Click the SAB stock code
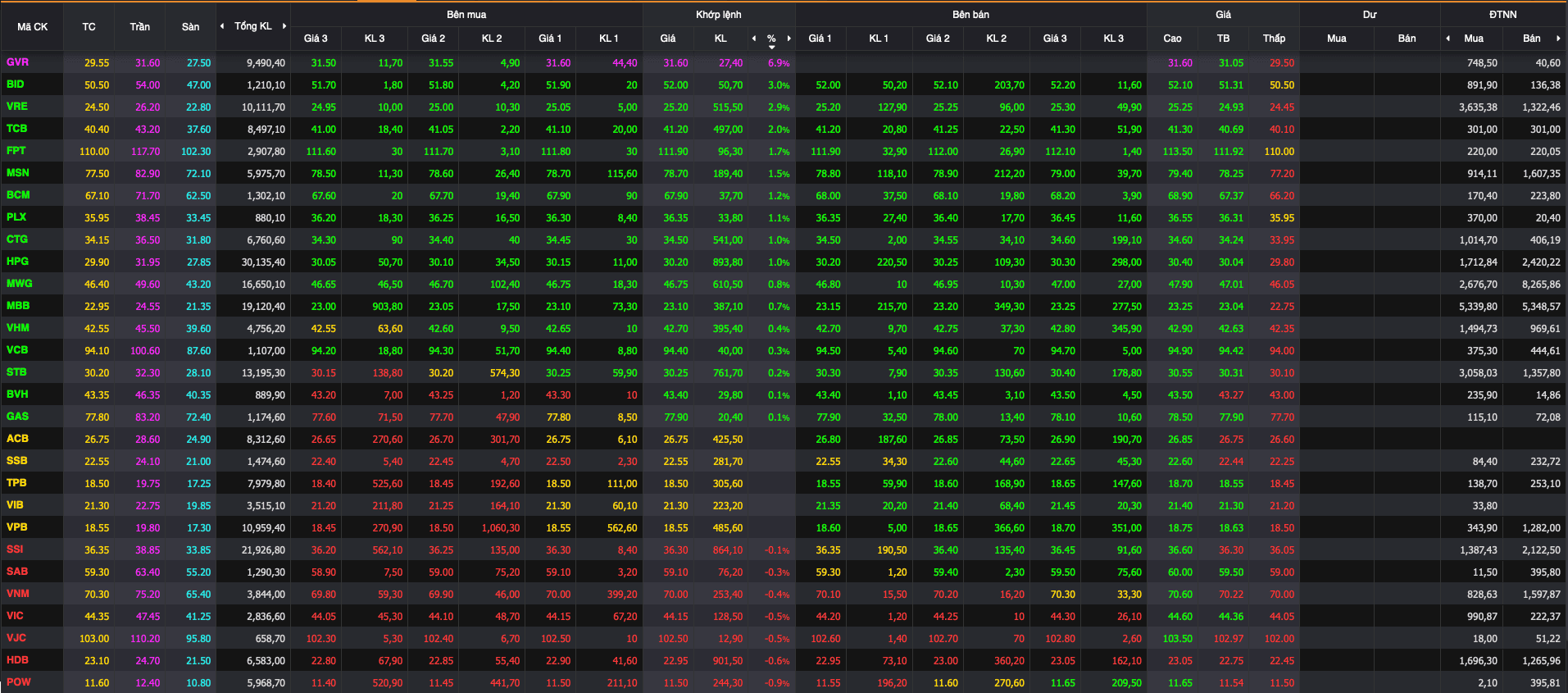Viewport: 1568px width, 693px height. pos(16,572)
